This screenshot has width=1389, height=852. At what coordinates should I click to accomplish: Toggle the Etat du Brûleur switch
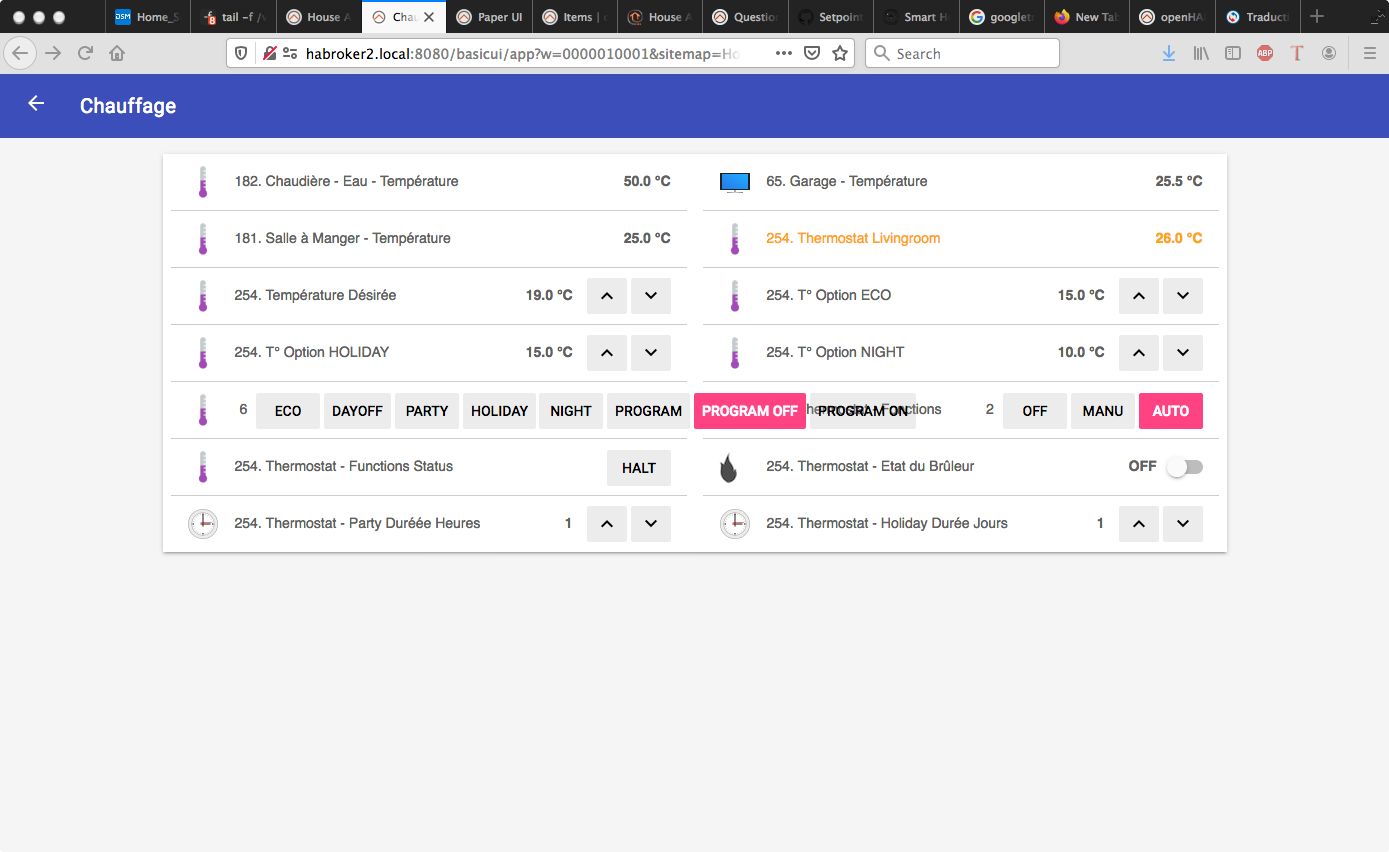[1184, 467]
